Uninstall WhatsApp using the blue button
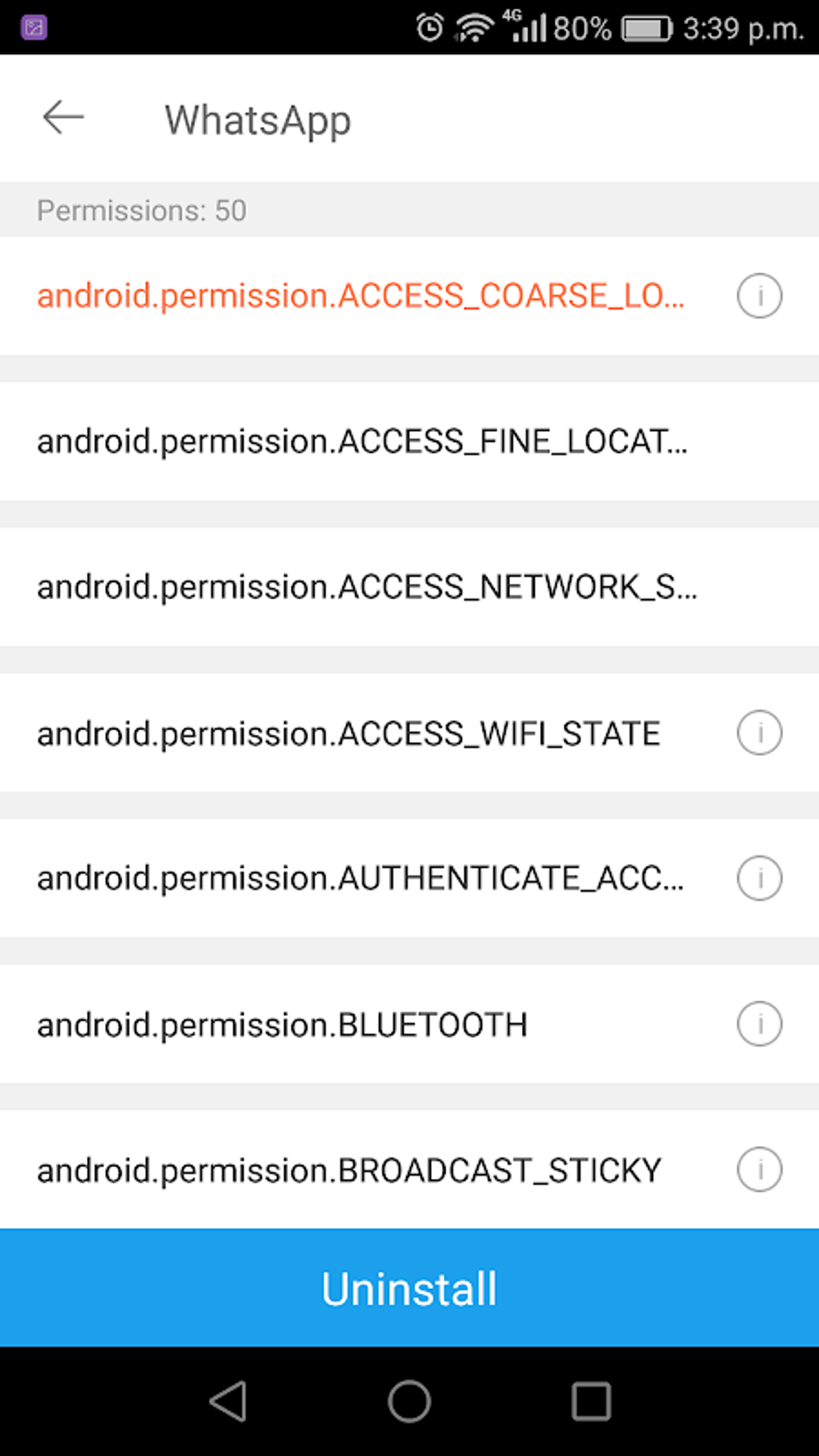Screen dimensions: 819x1456 point(409,1288)
